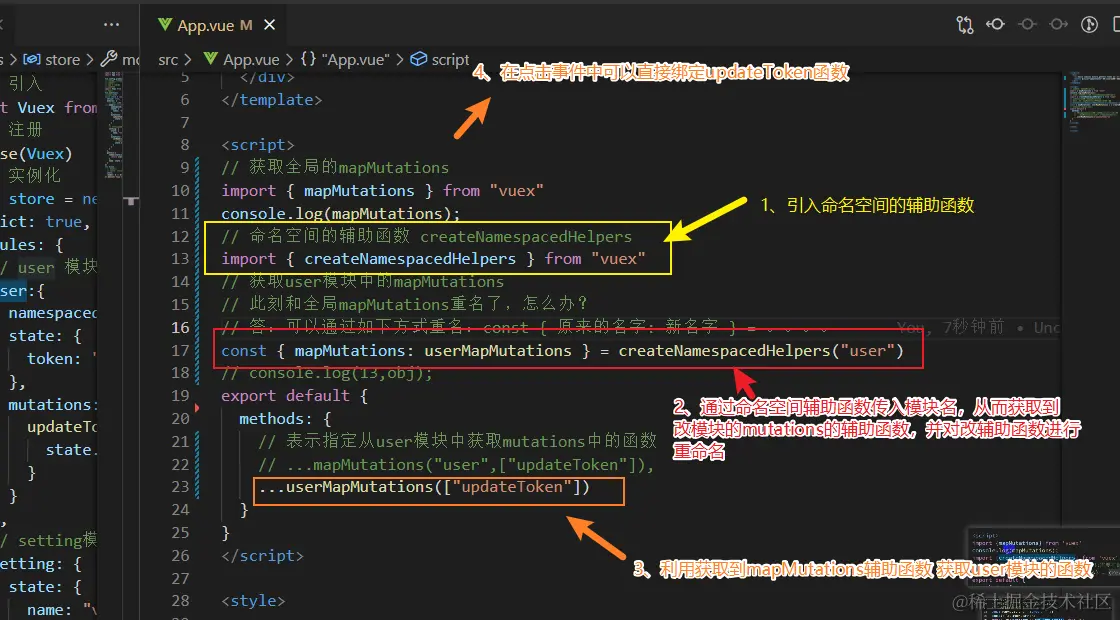Switch to the App.vue M tab
The height and width of the screenshot is (620, 1120).
[x=215, y=25]
